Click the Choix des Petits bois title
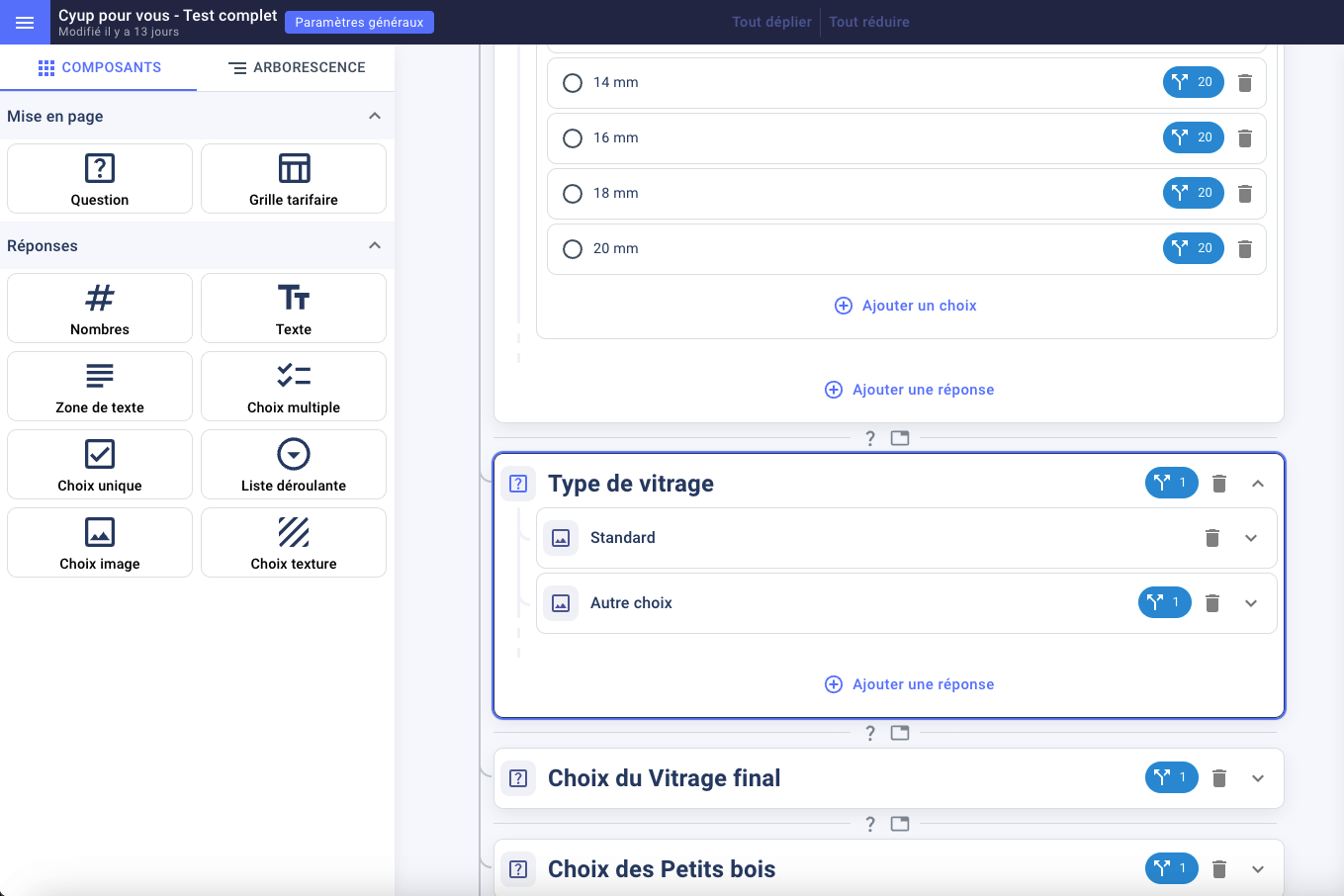 pyautogui.click(x=662, y=869)
